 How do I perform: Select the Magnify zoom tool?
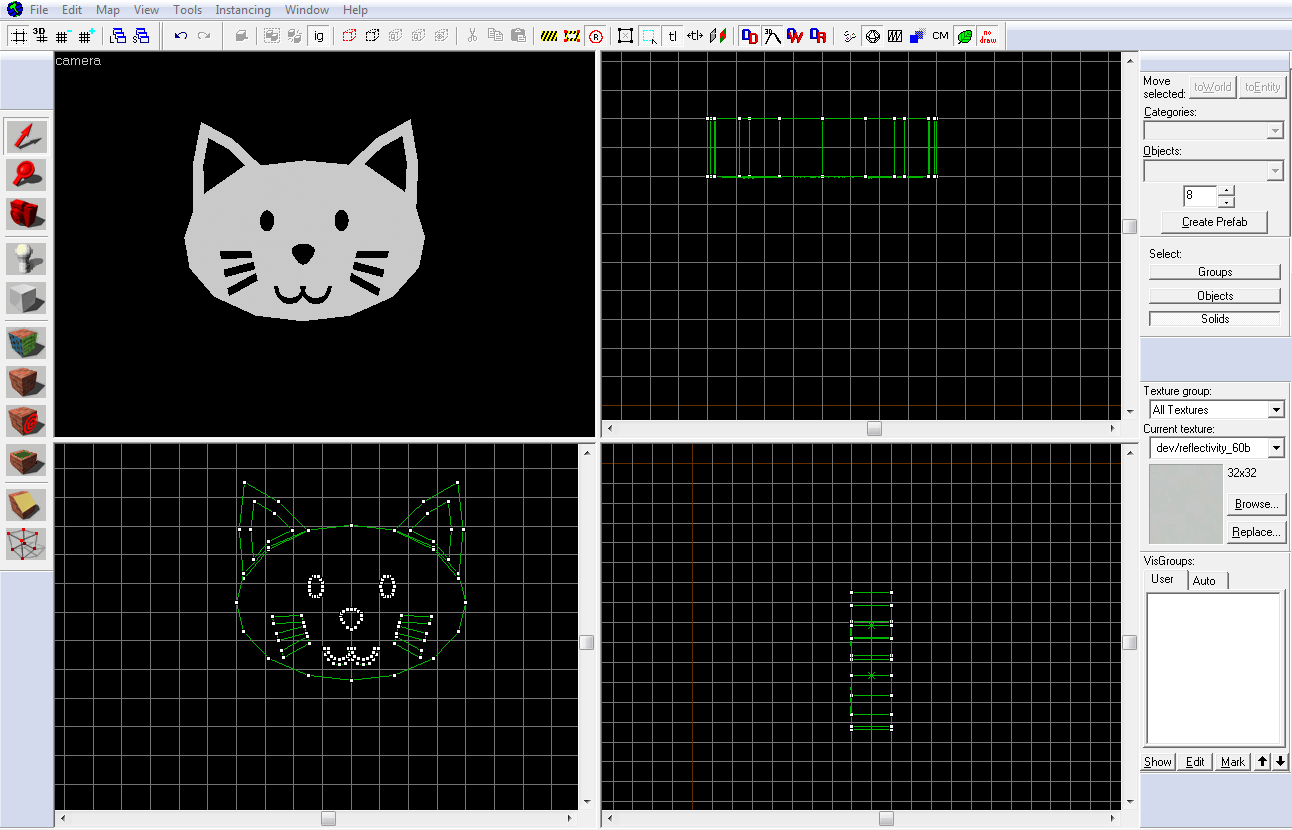pos(26,174)
